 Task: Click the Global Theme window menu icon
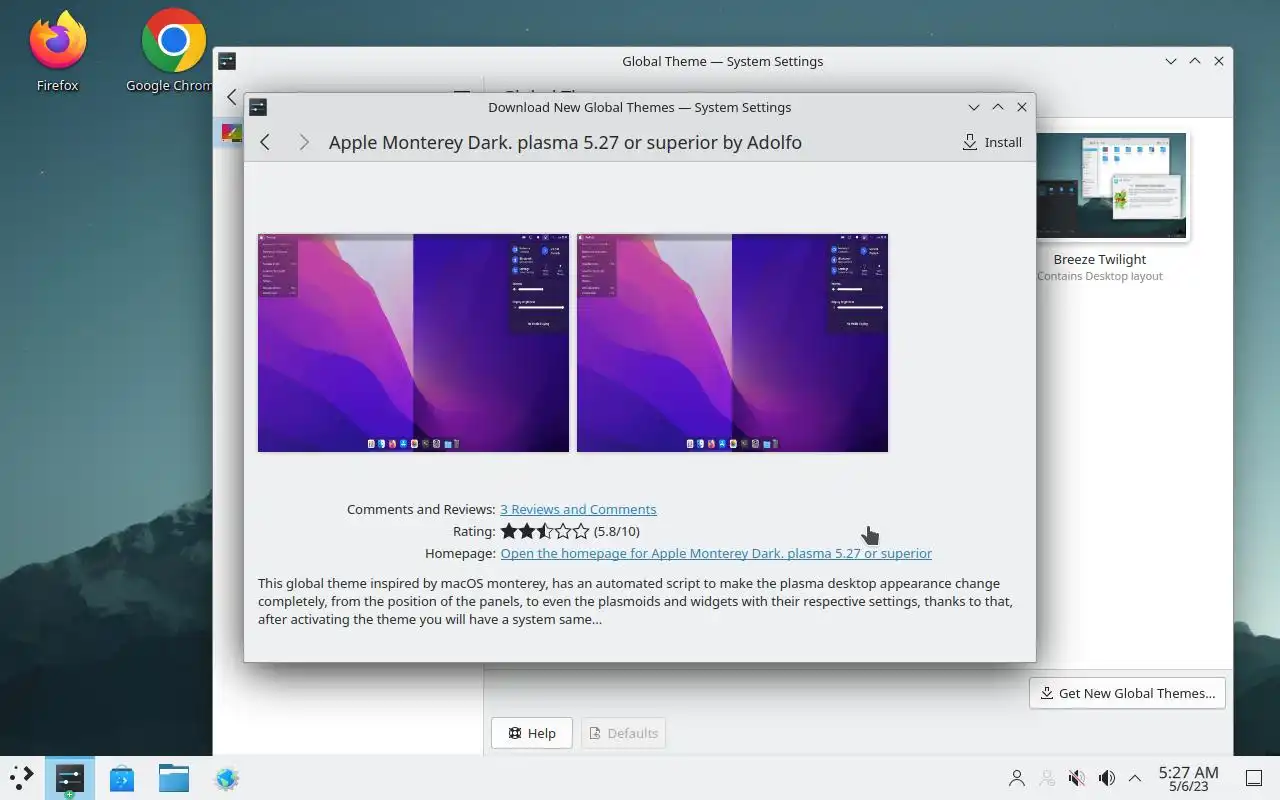(227, 61)
